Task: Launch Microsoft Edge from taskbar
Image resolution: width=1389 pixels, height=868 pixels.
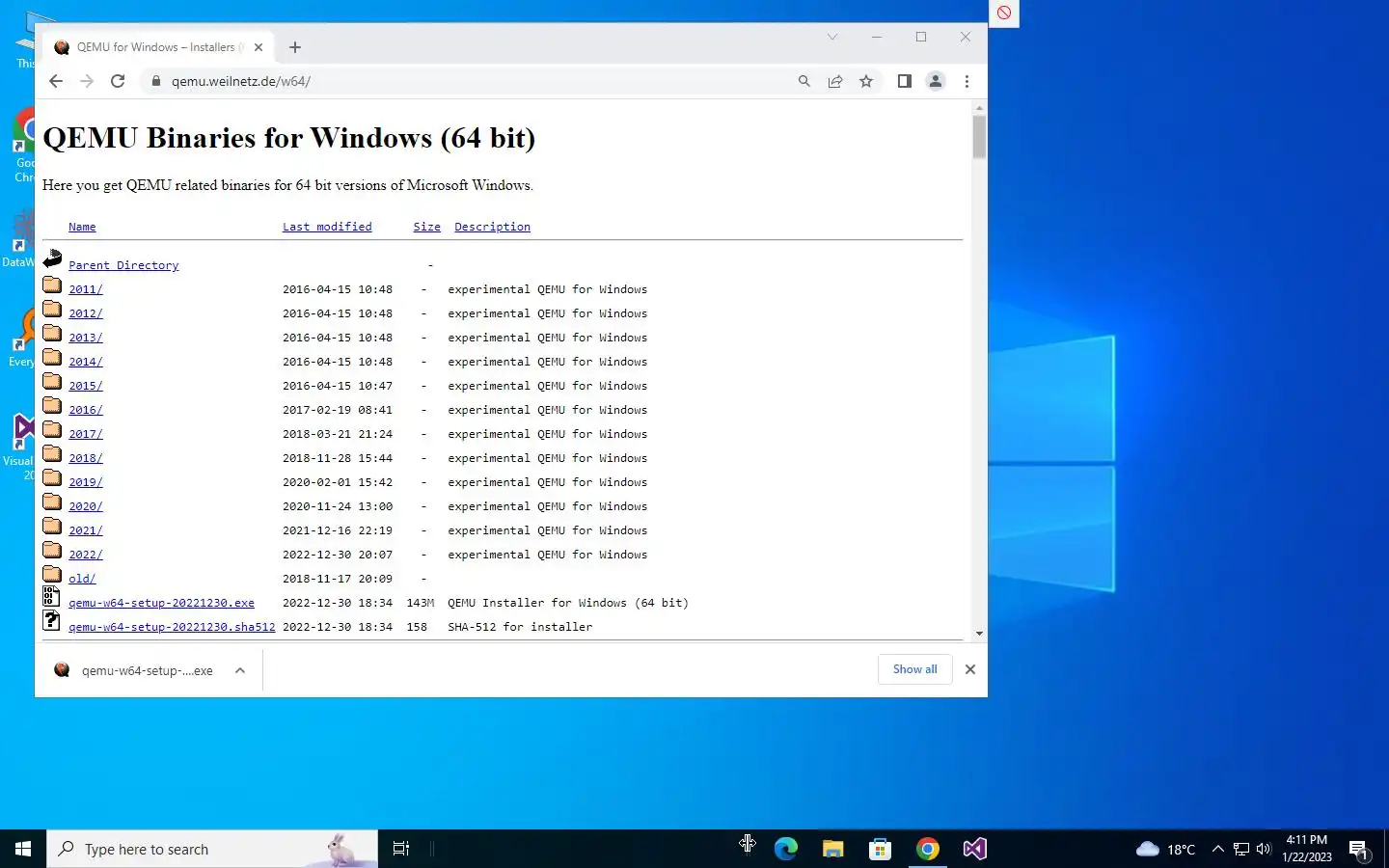Action: click(x=786, y=849)
